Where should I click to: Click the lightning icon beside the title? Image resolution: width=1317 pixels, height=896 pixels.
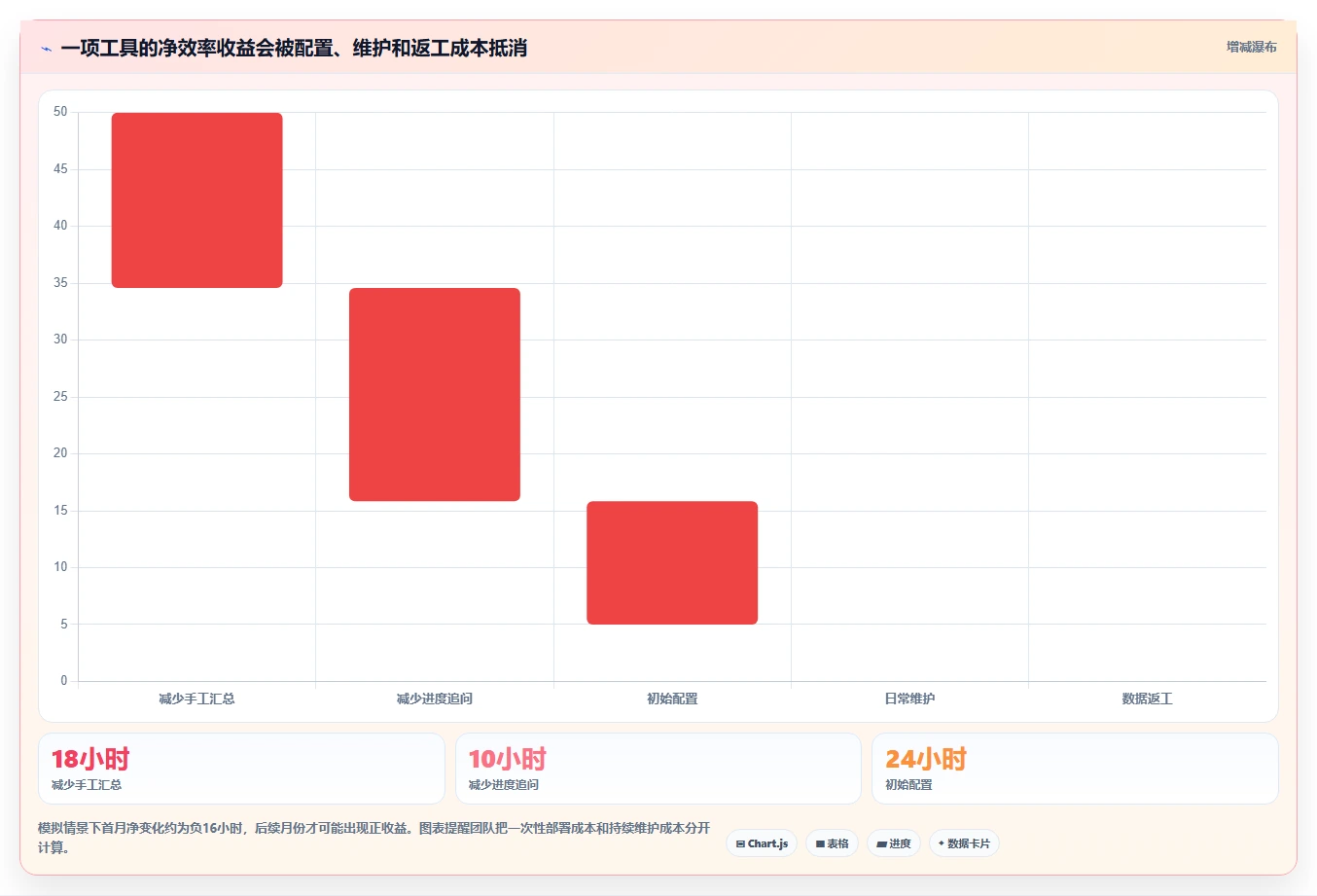[46, 49]
